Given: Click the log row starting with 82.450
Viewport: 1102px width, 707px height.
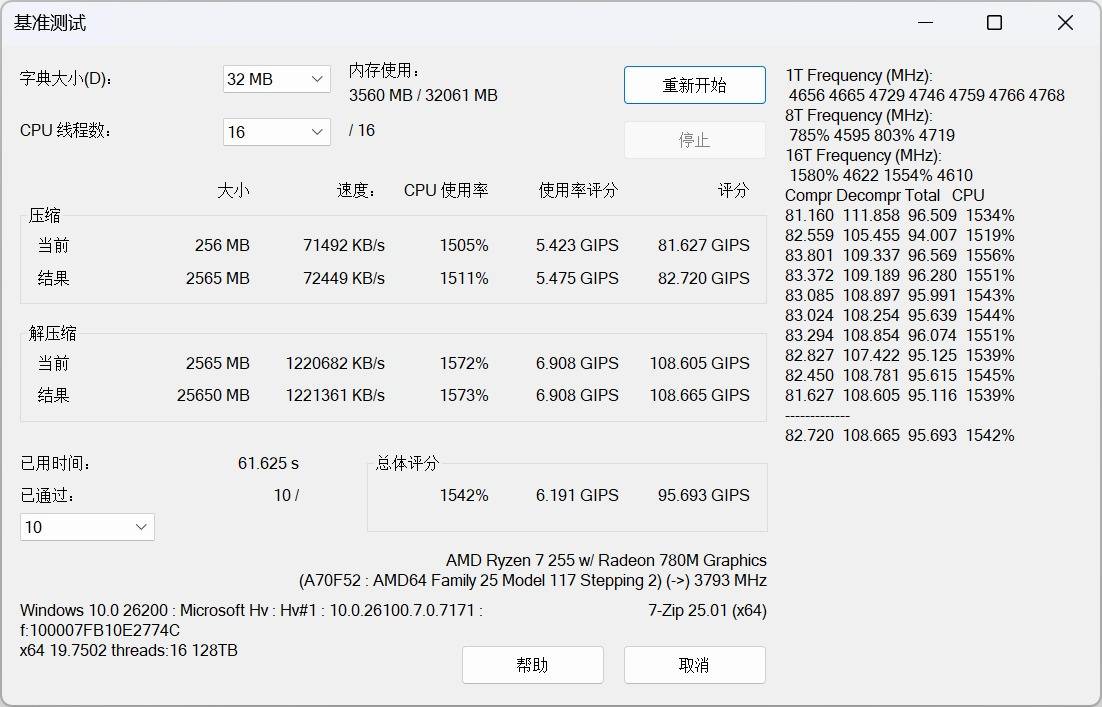Looking at the screenshot, I should 900,375.
